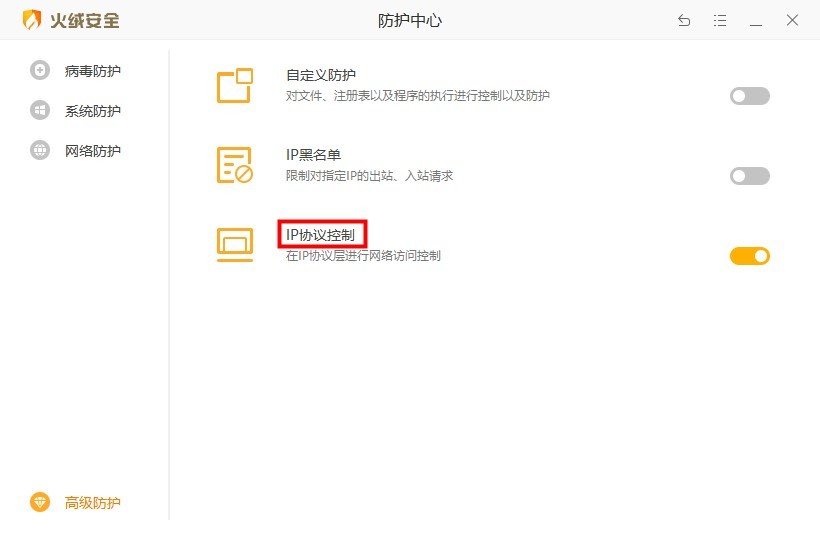Click the IP黑名单 title text
Screen dimensions: 820x540
[313, 155]
